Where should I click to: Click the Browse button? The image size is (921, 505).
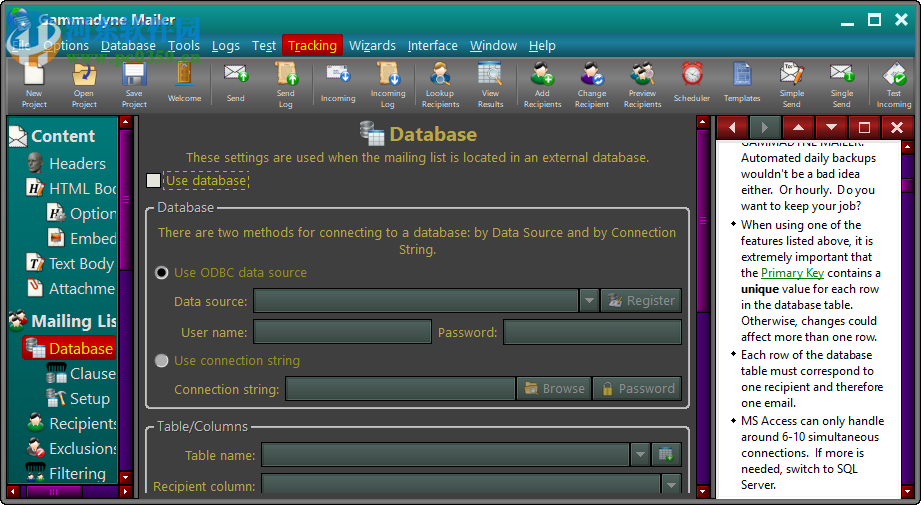(554, 389)
